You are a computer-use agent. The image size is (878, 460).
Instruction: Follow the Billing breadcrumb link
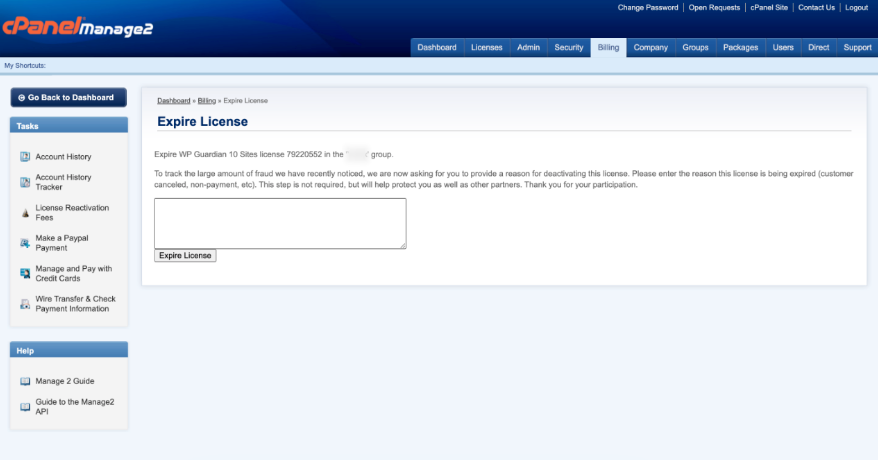coord(206,101)
